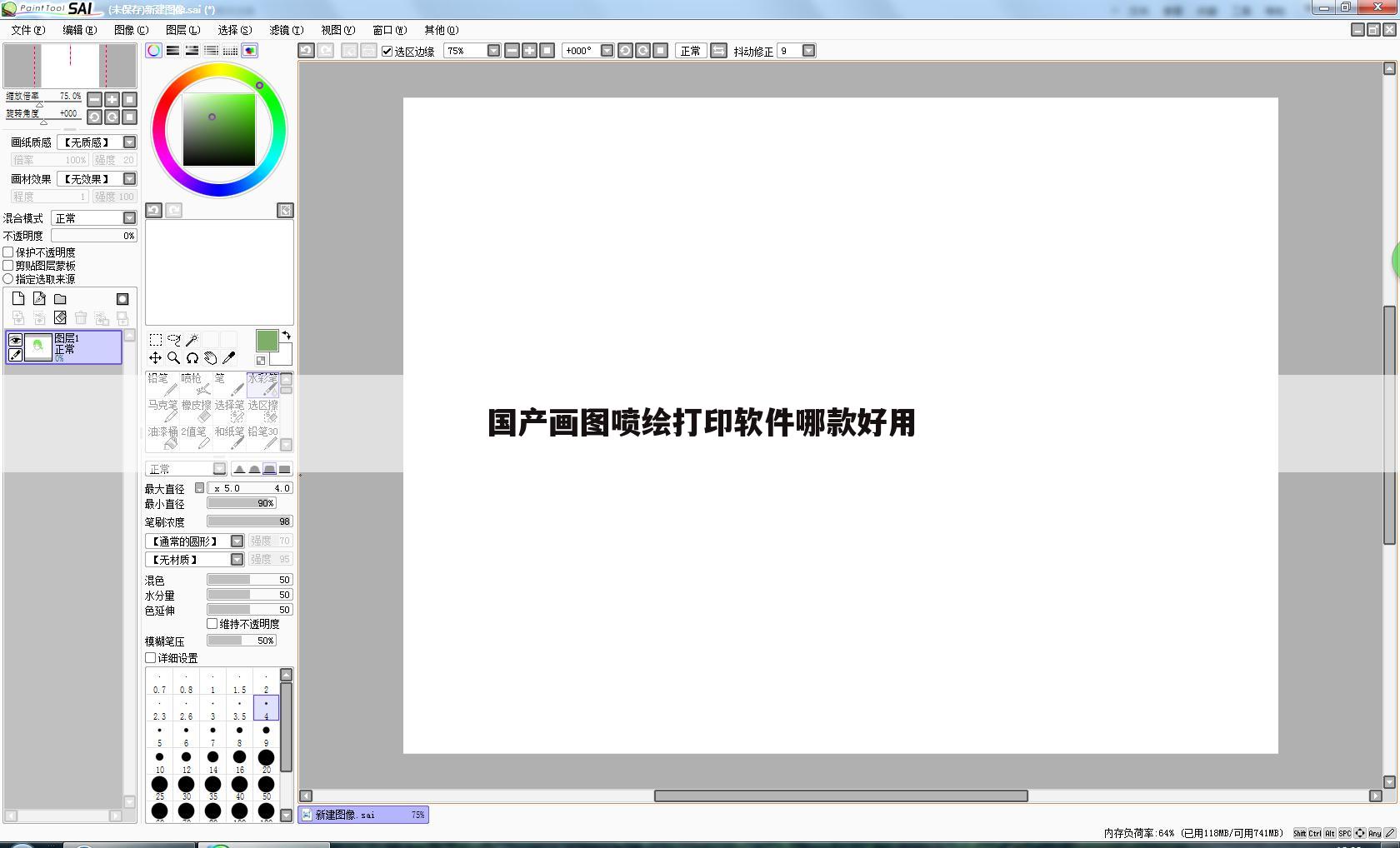Click the layer mask icon in layer panel
This screenshot has width=1400, height=848.
click(122, 299)
